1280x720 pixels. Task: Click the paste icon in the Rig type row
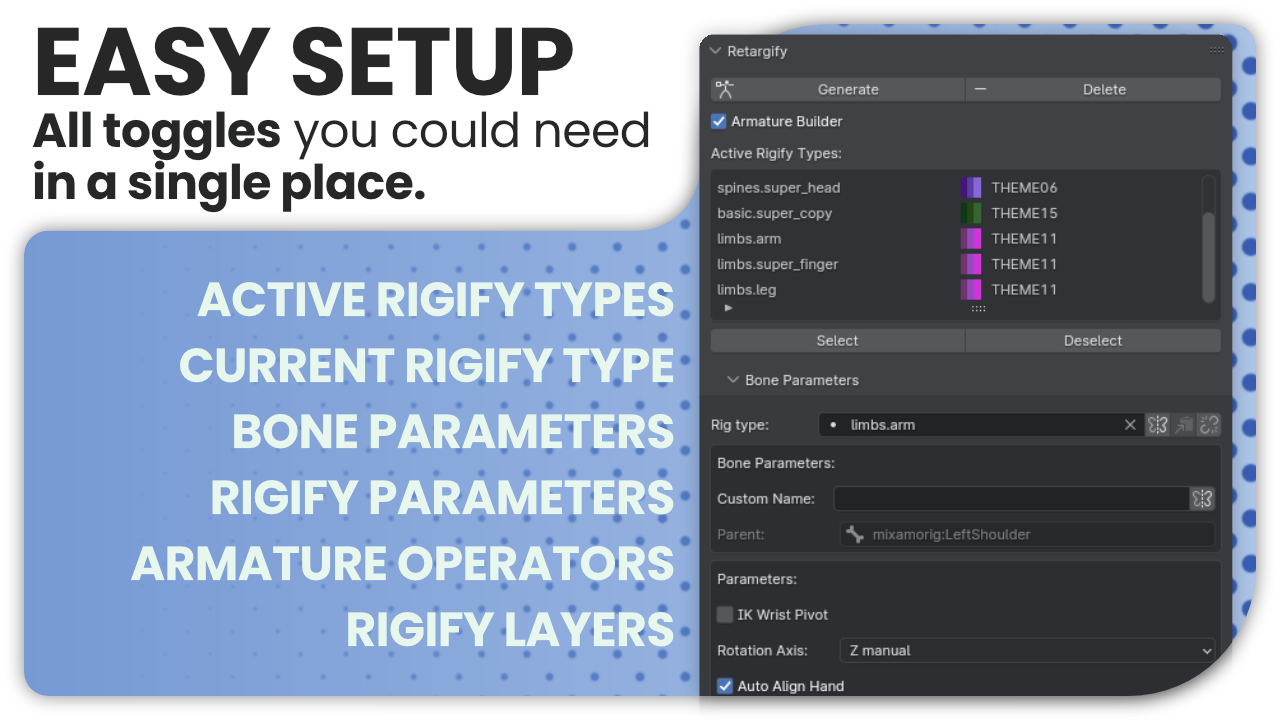pyautogui.click(x=1183, y=424)
